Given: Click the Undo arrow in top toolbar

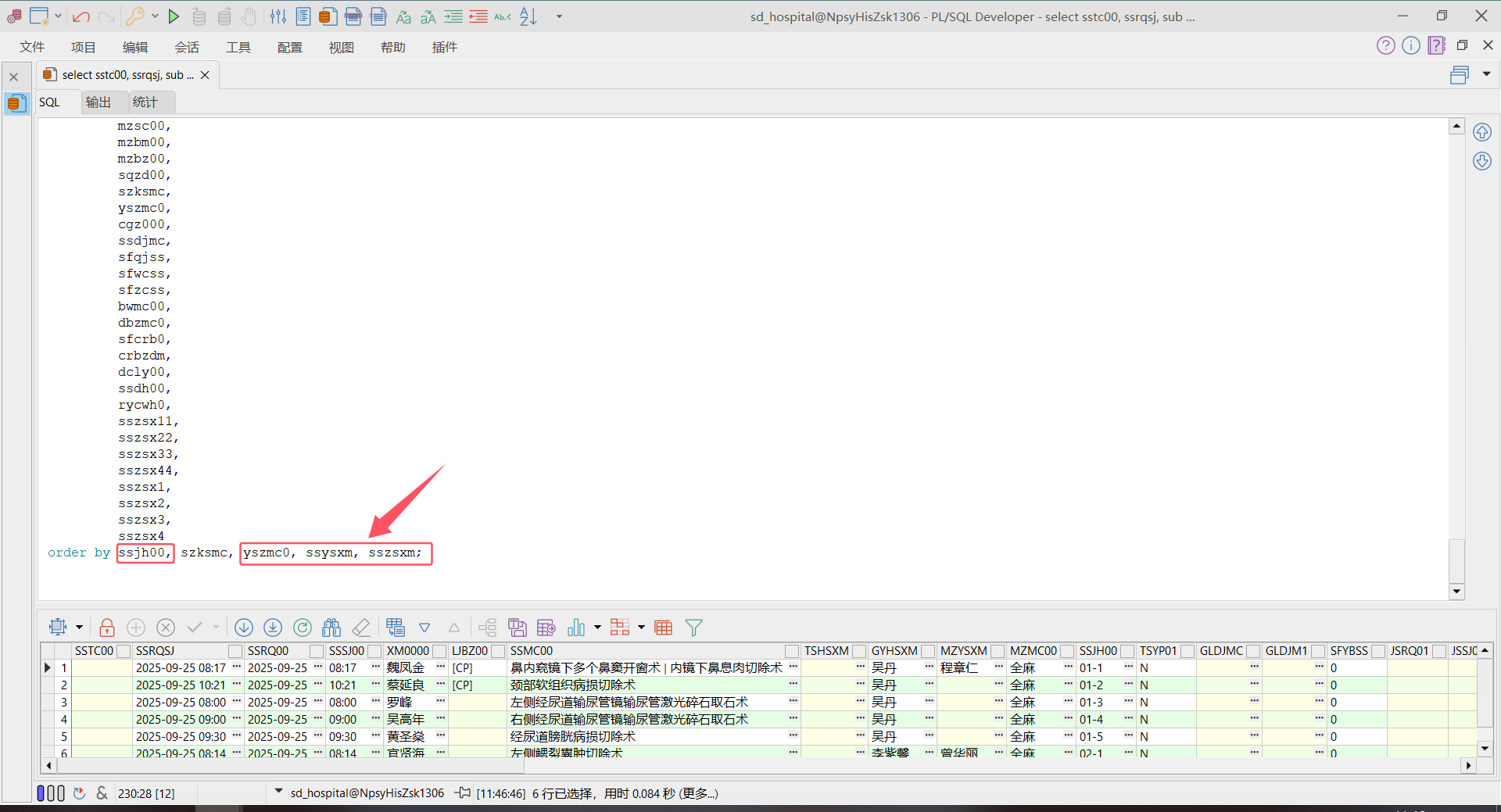Looking at the screenshot, I should click(x=81, y=16).
